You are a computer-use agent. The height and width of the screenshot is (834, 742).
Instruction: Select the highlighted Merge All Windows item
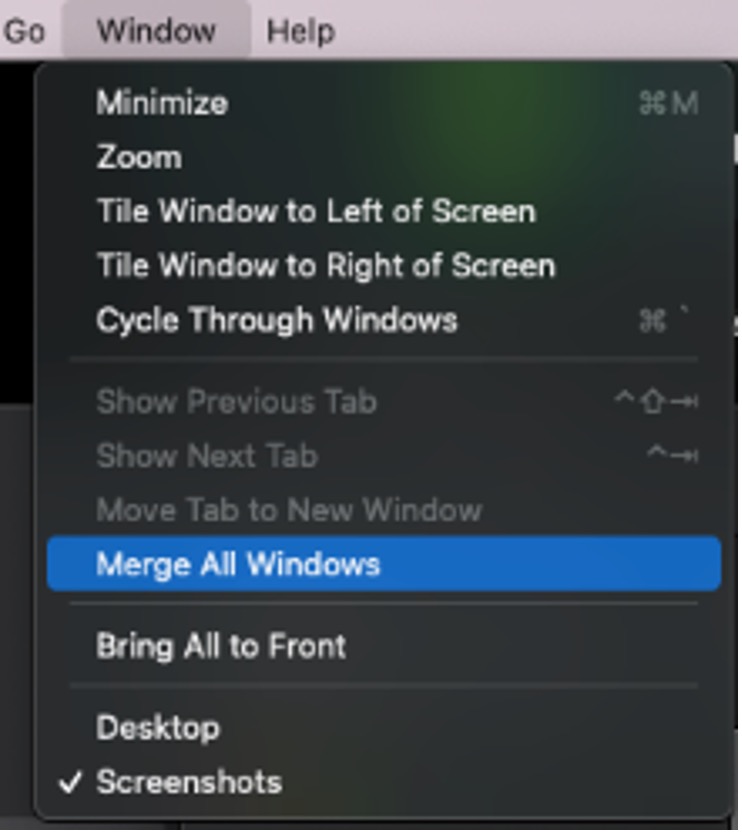[238, 564]
